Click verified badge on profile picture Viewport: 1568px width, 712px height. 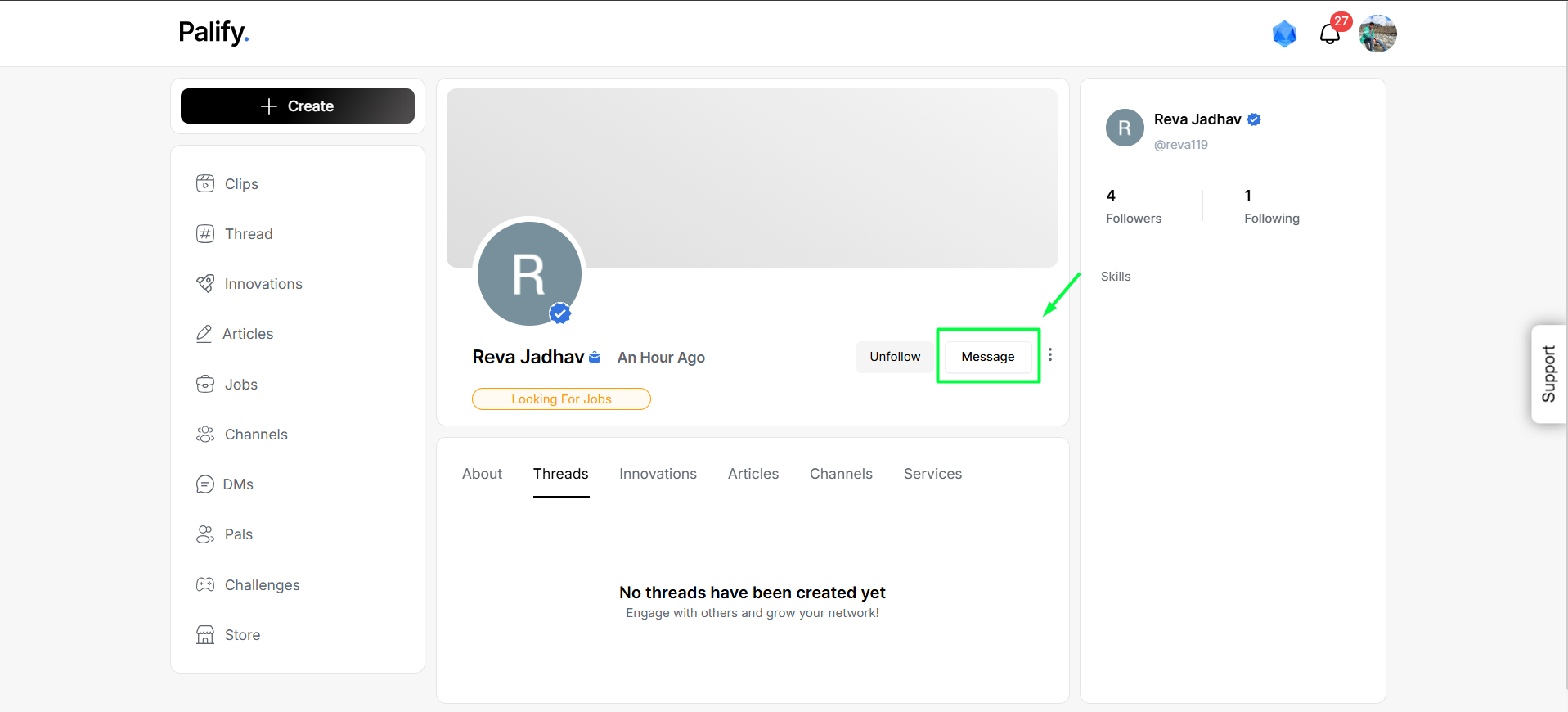559,313
